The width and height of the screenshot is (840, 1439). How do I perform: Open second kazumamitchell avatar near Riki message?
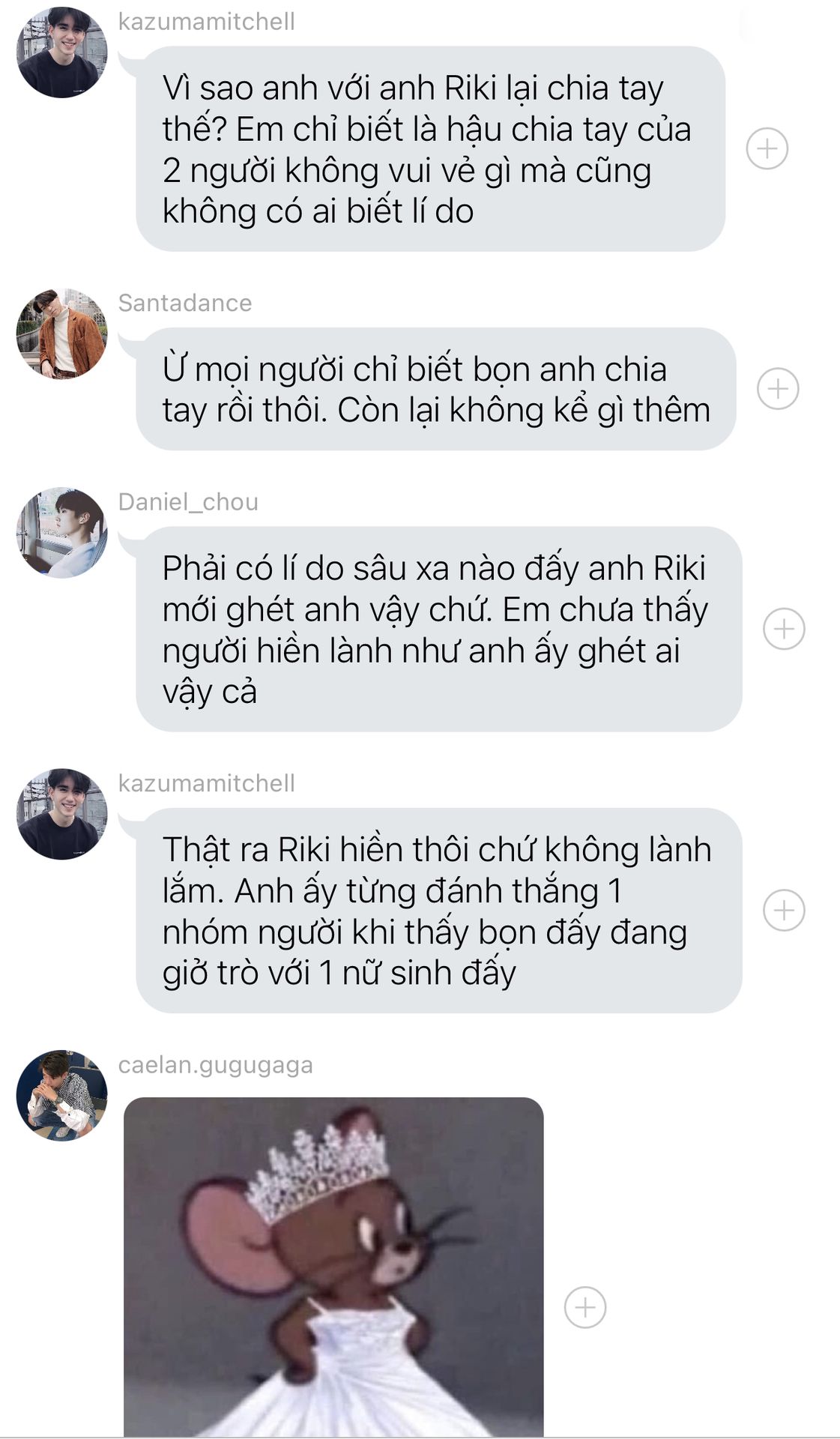(x=61, y=814)
